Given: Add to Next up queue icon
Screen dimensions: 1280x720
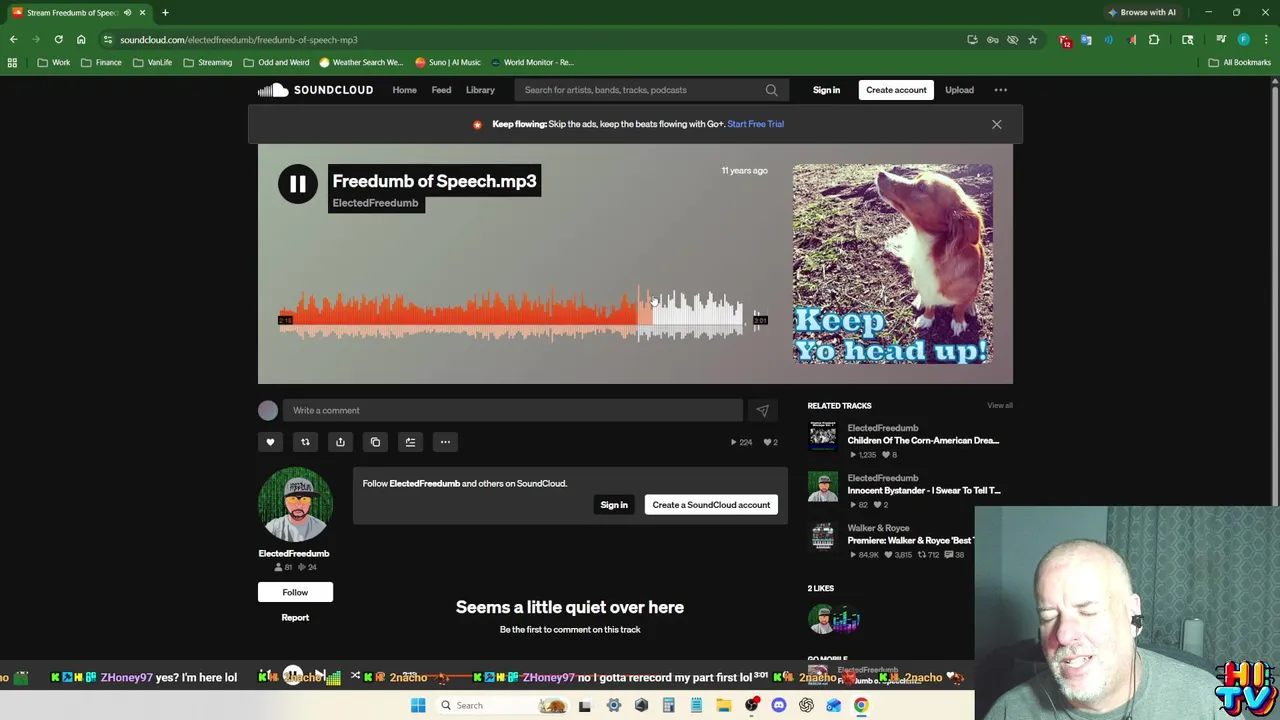Looking at the screenshot, I should pos(410,442).
